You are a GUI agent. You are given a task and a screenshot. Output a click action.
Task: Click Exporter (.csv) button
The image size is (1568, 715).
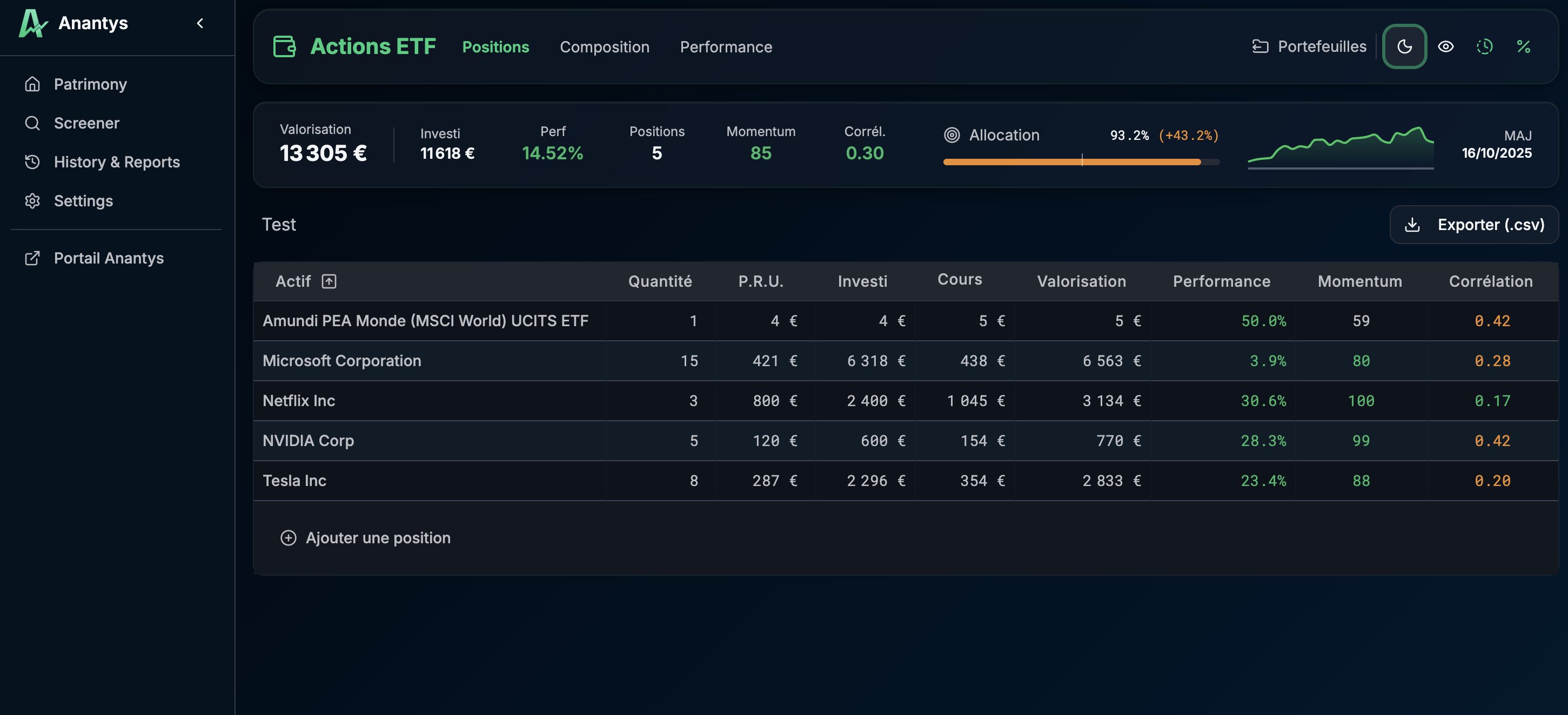coord(1473,225)
